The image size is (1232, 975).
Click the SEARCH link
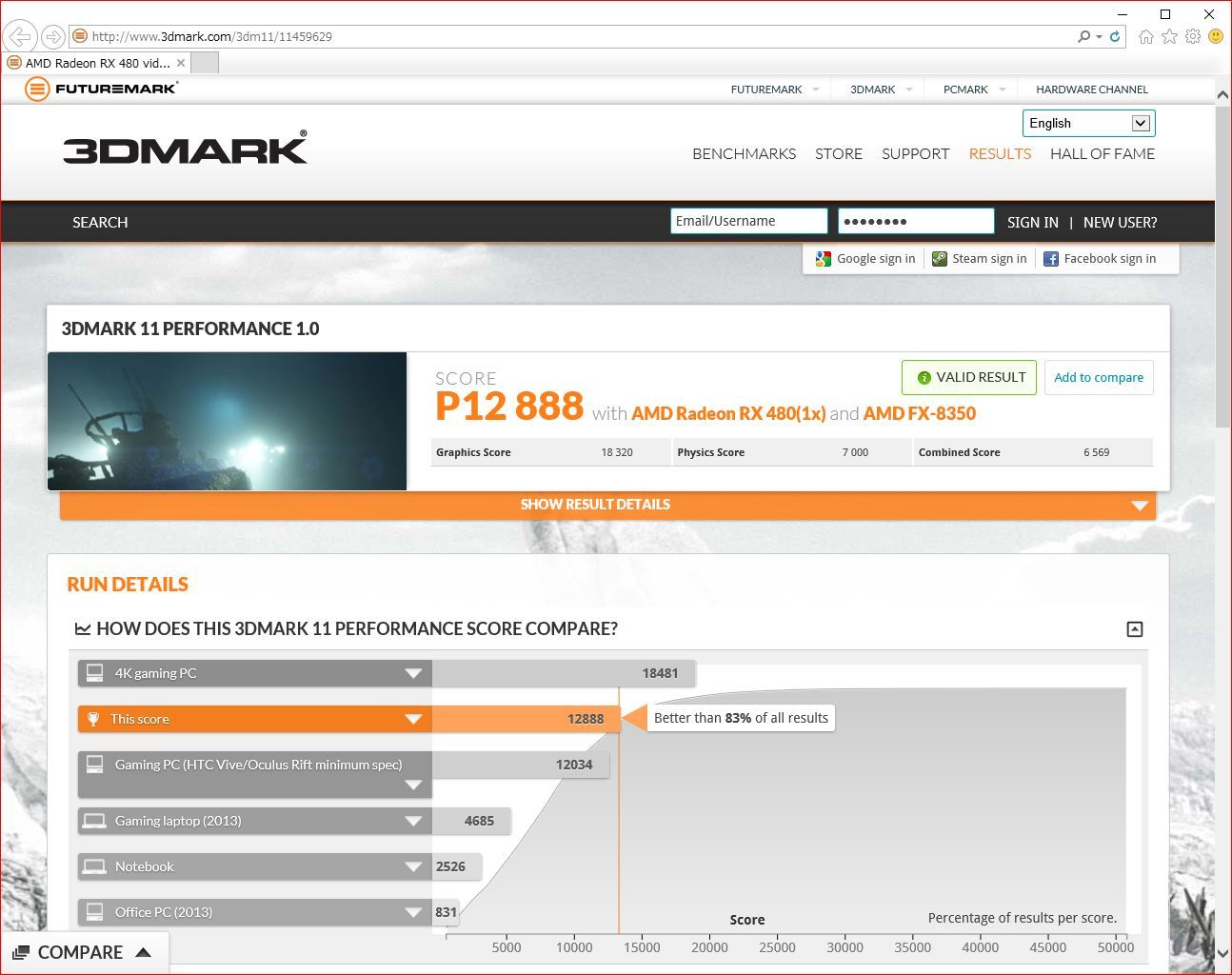click(100, 222)
